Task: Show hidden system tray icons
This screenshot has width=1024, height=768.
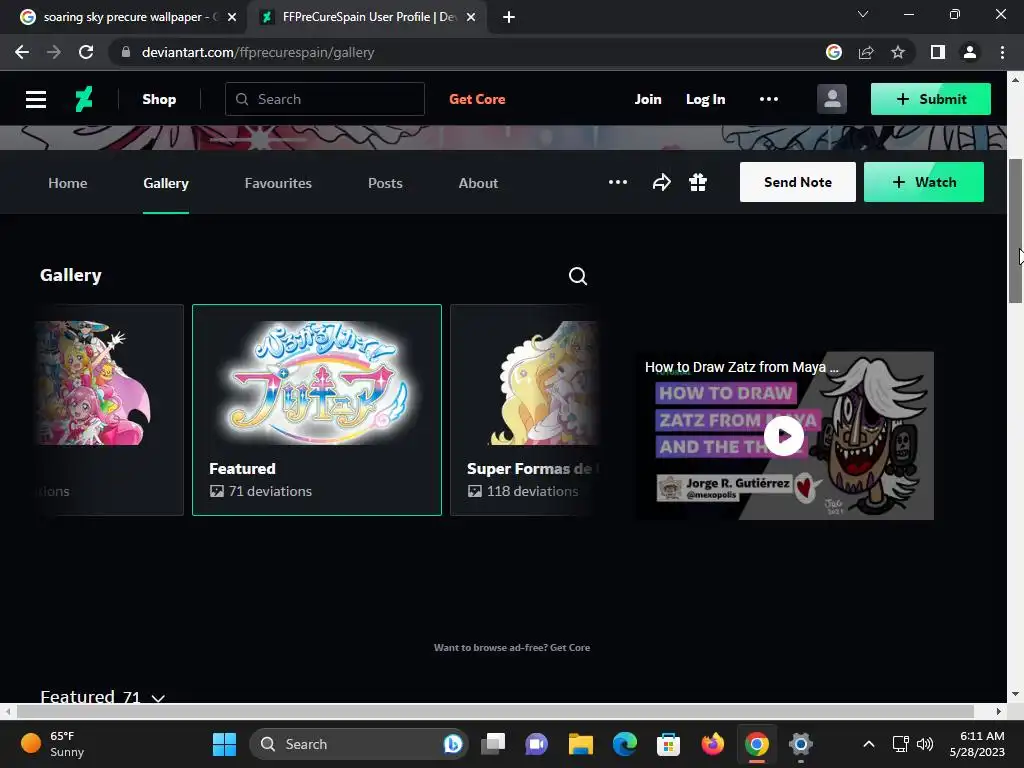Action: [x=869, y=744]
